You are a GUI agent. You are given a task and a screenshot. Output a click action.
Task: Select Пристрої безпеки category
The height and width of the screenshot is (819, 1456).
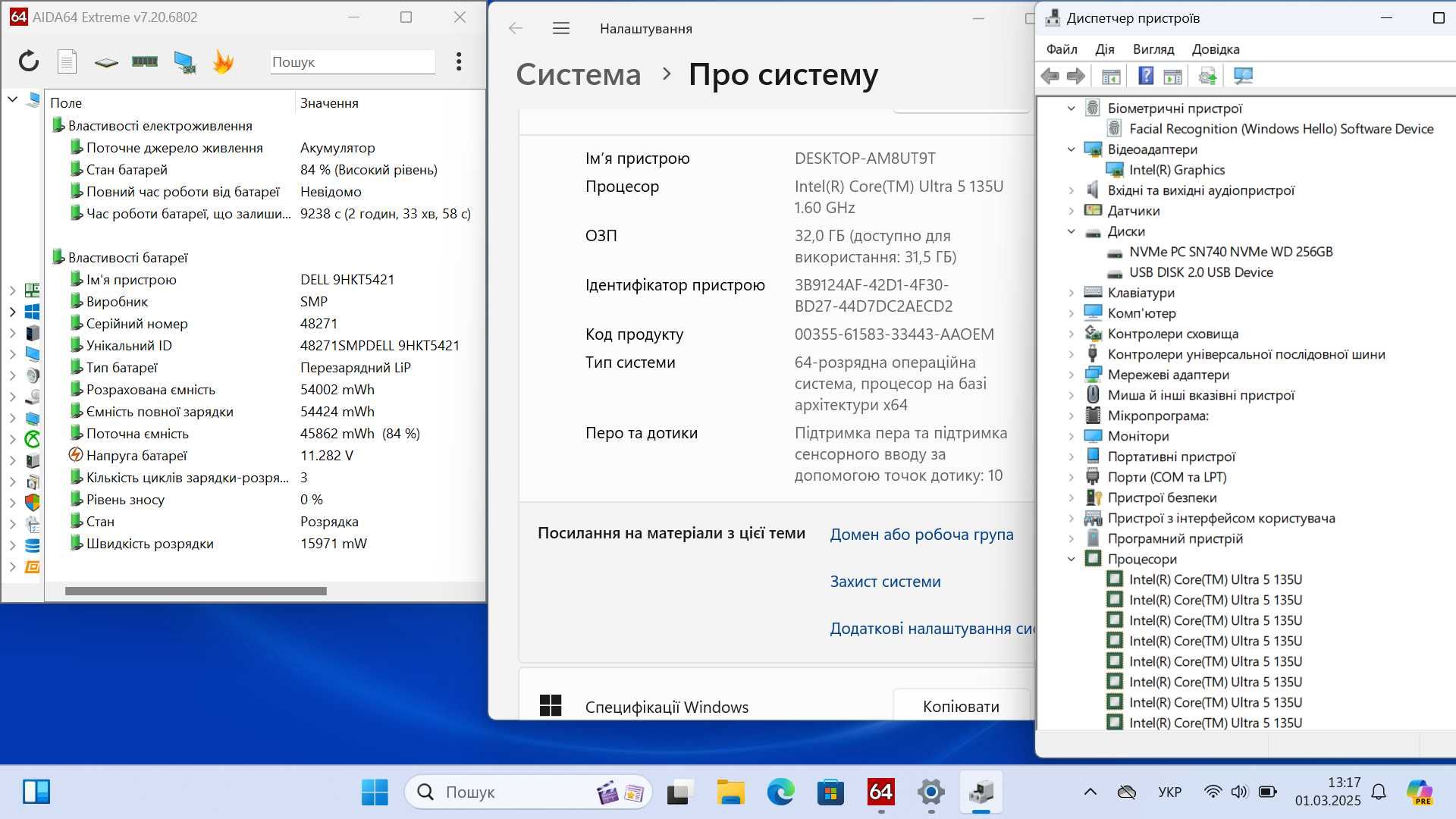[x=1162, y=497]
